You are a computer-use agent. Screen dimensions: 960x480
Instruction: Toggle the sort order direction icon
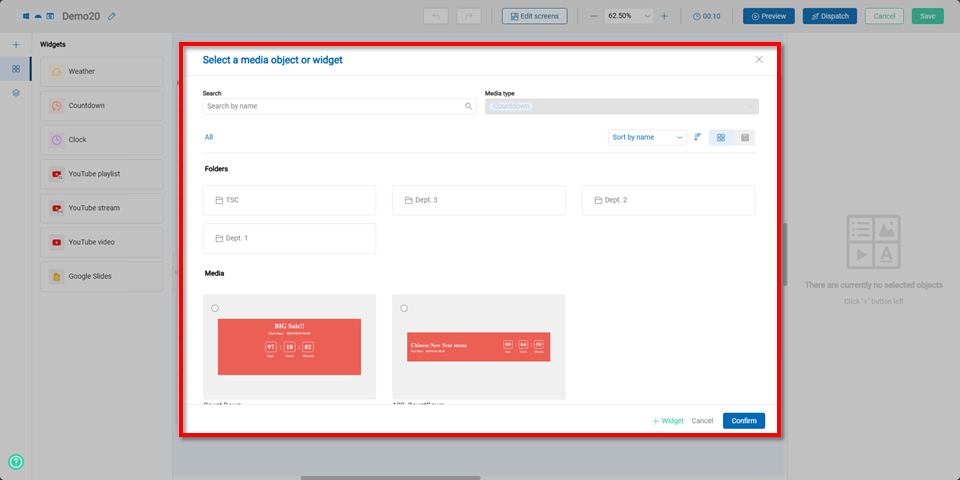point(698,137)
